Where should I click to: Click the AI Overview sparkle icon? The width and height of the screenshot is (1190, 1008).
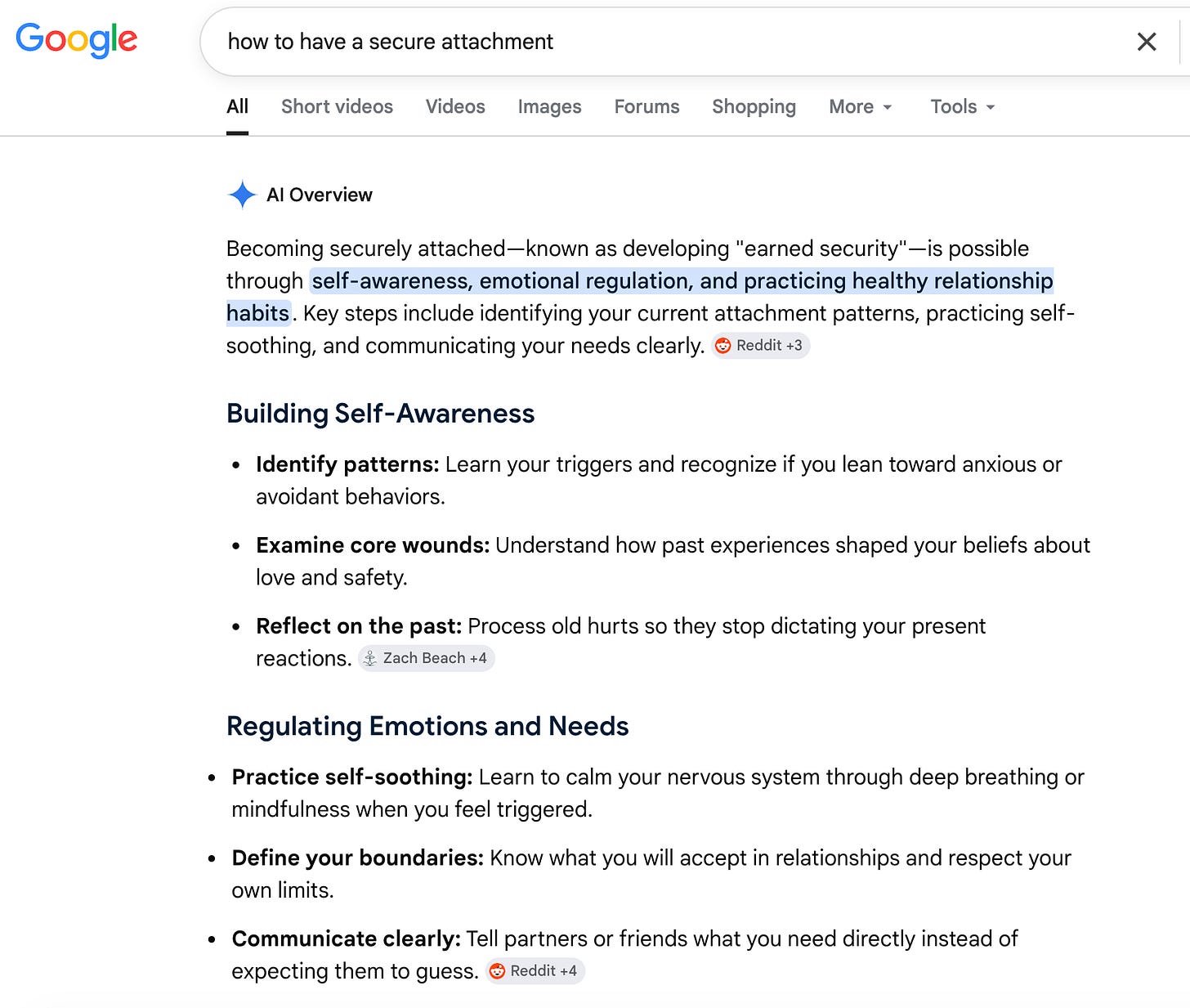pos(242,195)
